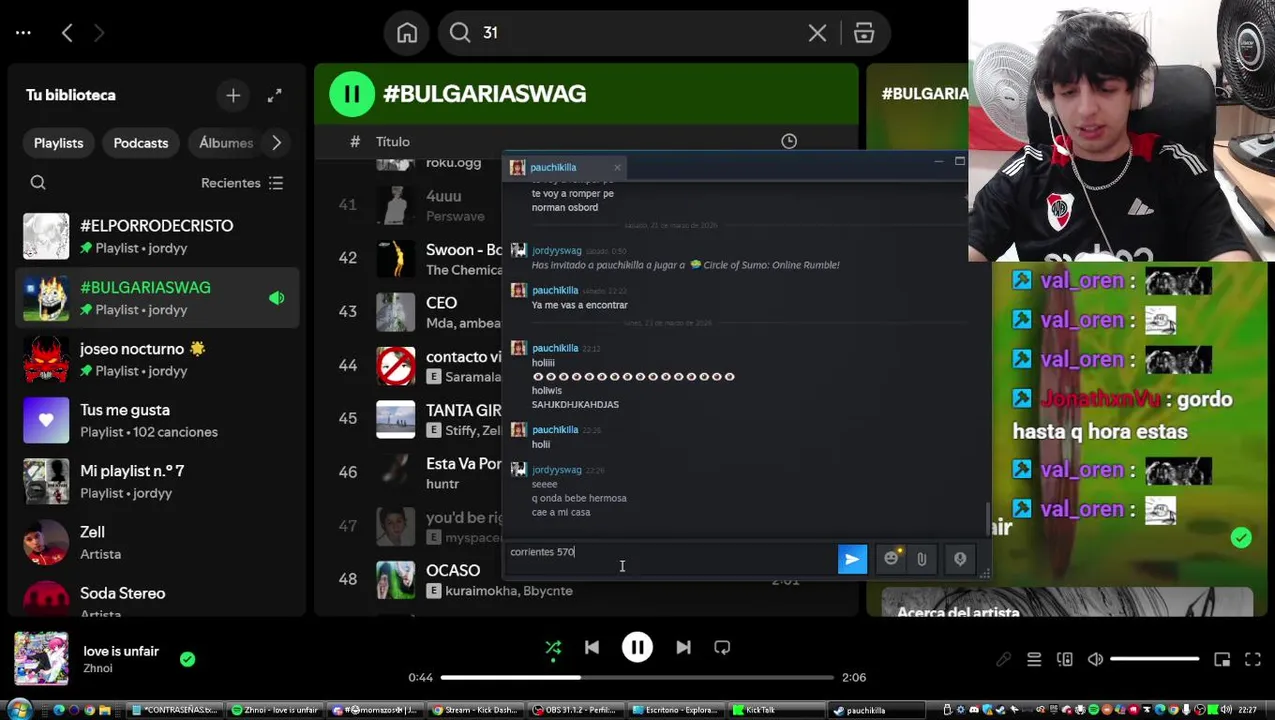Image resolution: width=1275 pixels, height=720 pixels.
Task: Toggle shuffle in the Spotify player
Action: pyautogui.click(x=553, y=648)
